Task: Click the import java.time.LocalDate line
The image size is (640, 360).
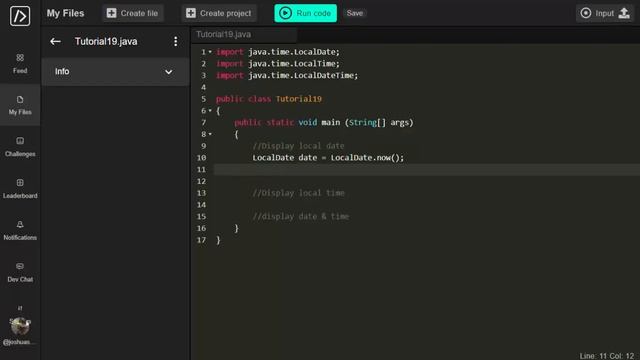Action: [278, 52]
